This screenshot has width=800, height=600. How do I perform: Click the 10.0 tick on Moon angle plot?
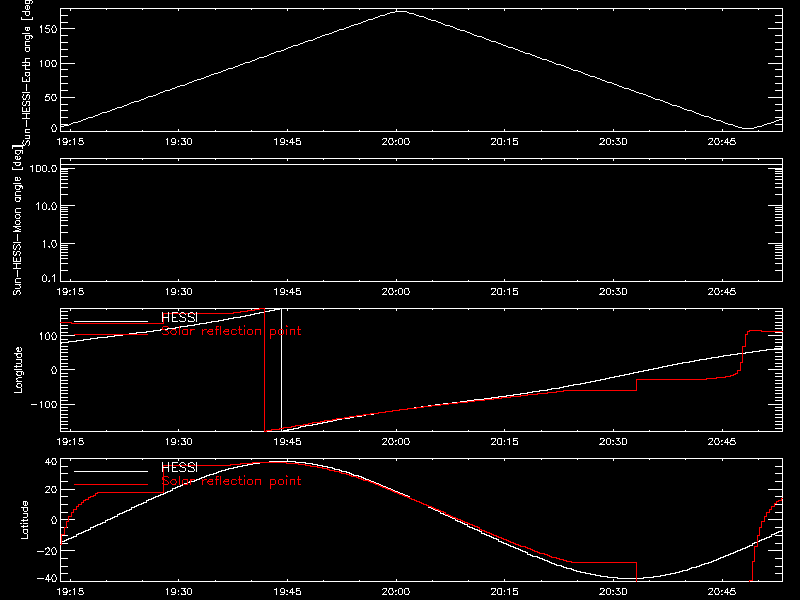pos(46,206)
